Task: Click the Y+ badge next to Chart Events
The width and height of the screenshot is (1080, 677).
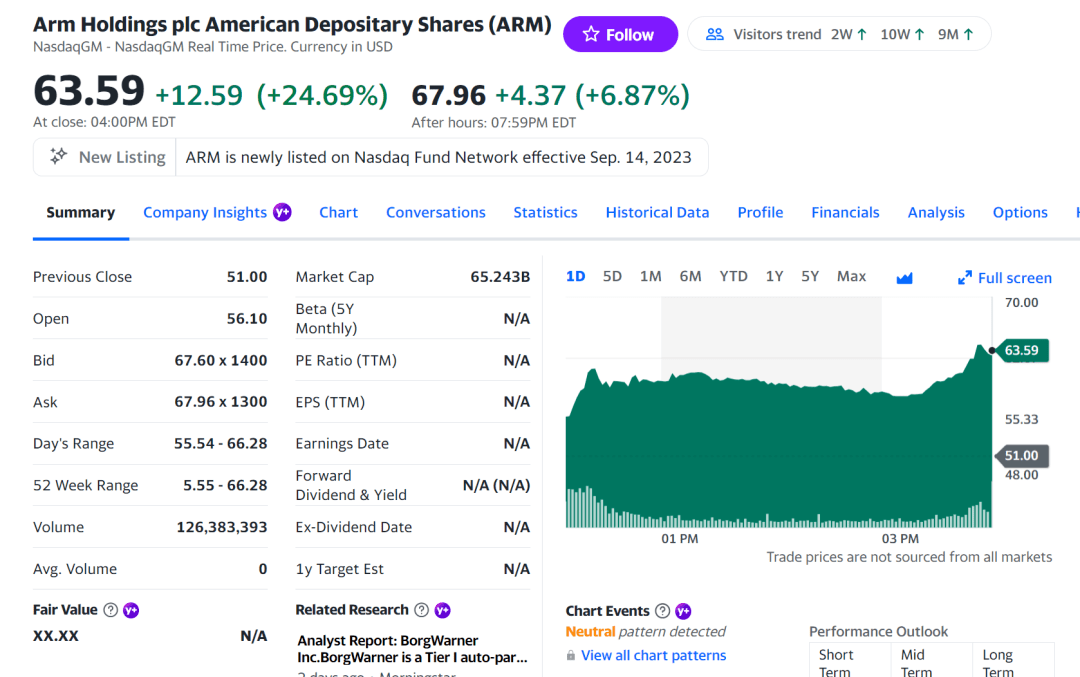Action: (683, 610)
